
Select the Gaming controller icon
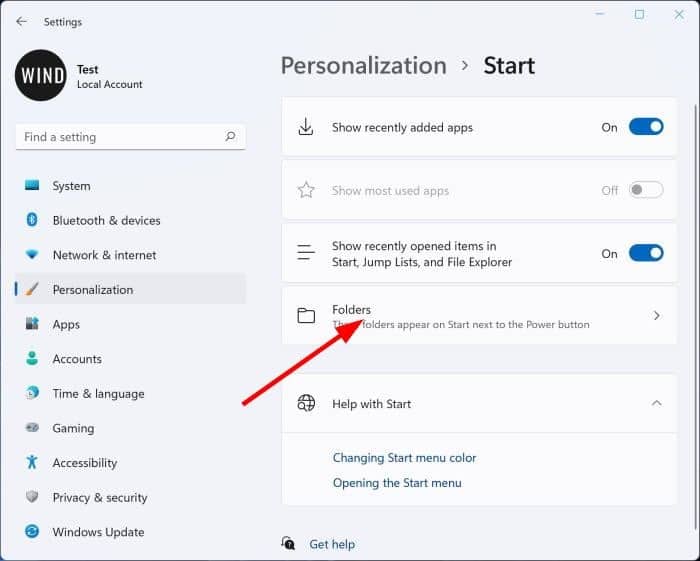pos(32,428)
